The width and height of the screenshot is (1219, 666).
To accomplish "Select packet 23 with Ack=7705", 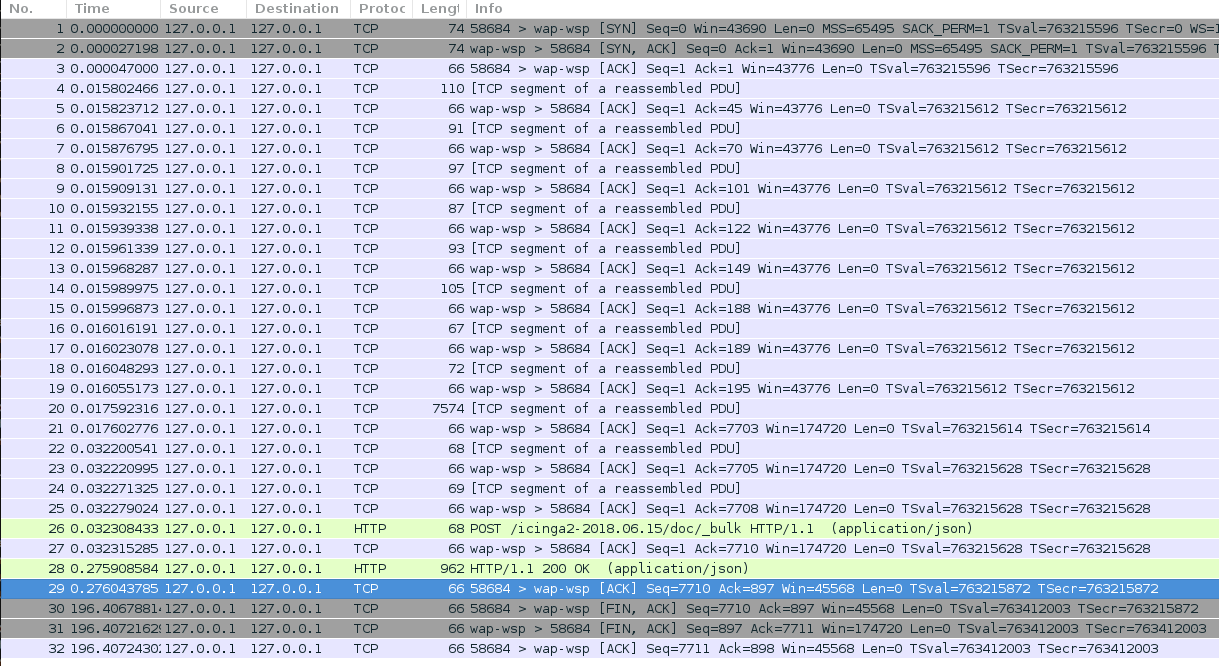I will coord(609,468).
